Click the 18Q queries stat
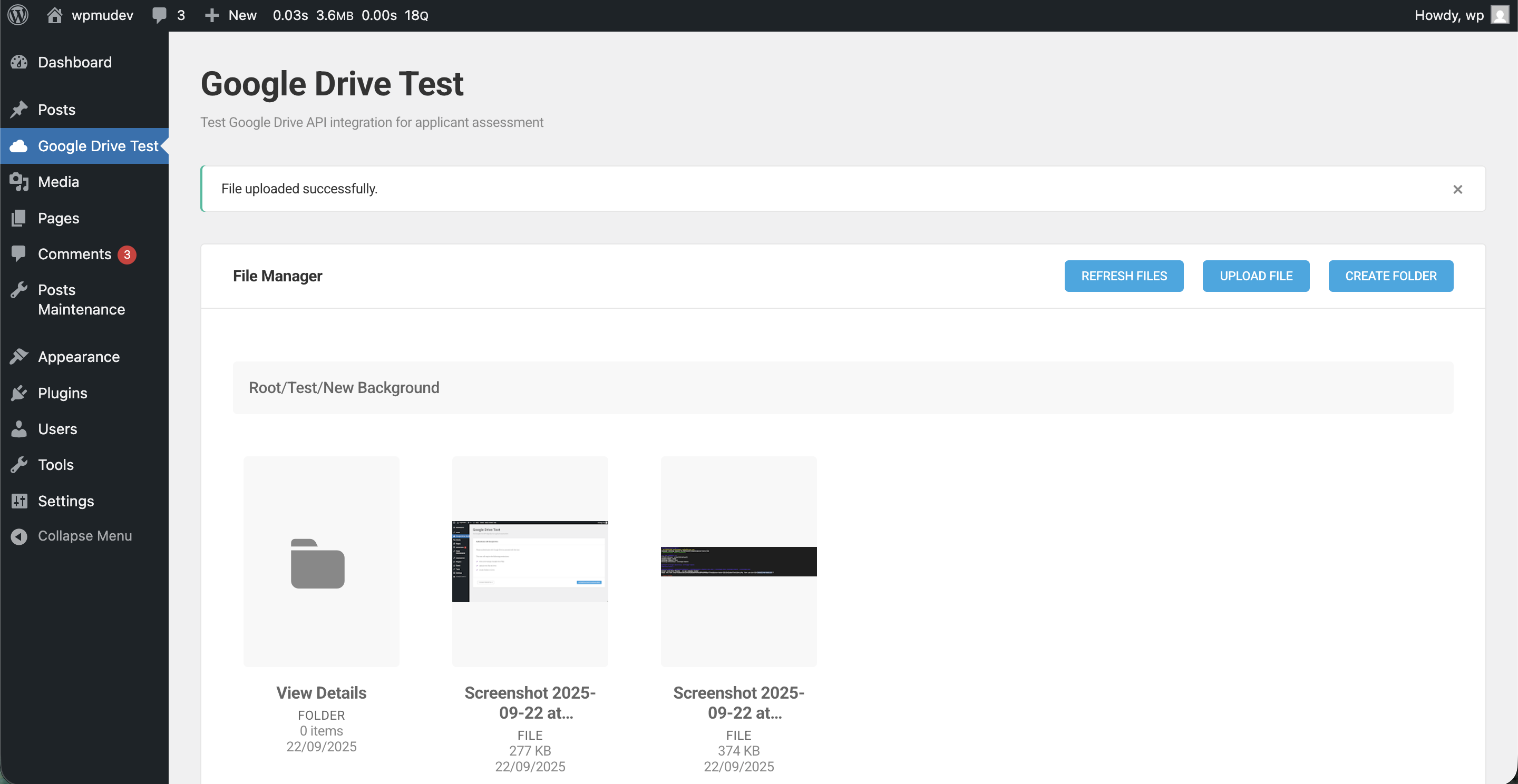The height and width of the screenshot is (784, 1518). 416,15
